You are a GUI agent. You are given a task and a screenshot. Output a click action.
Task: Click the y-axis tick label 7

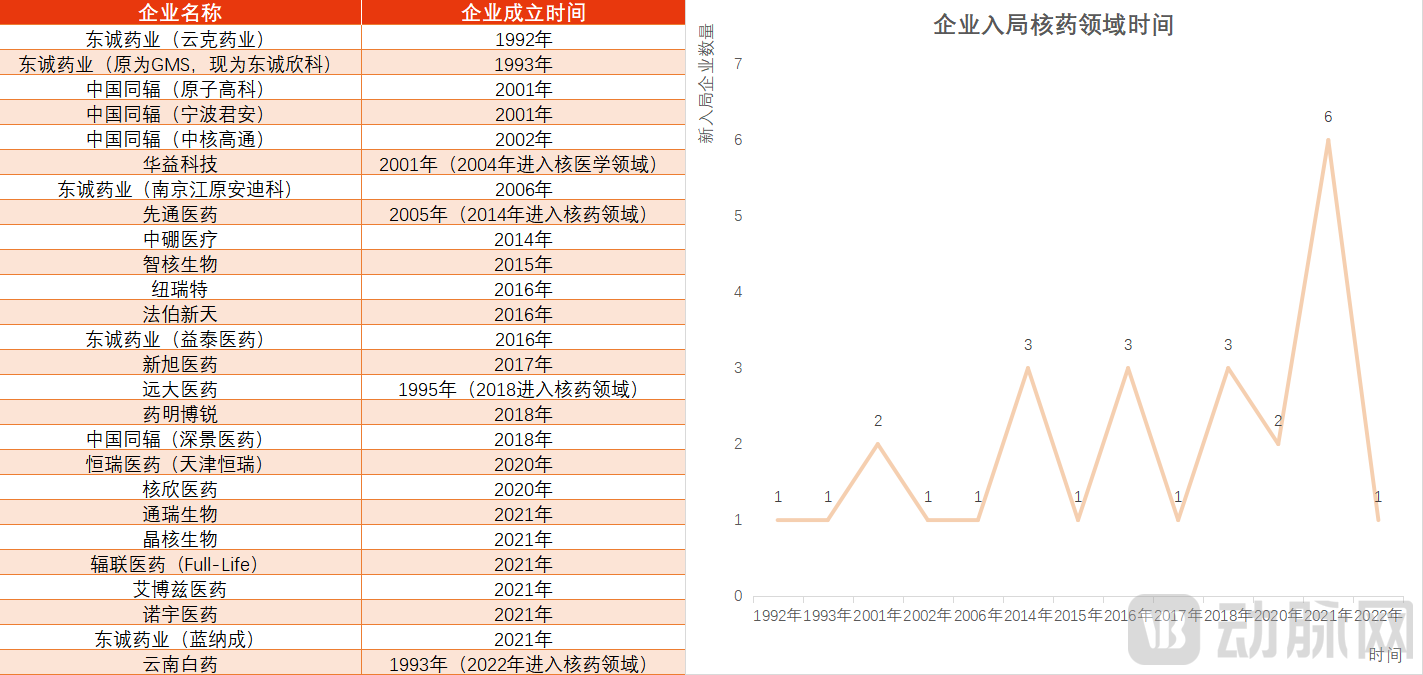click(x=738, y=63)
